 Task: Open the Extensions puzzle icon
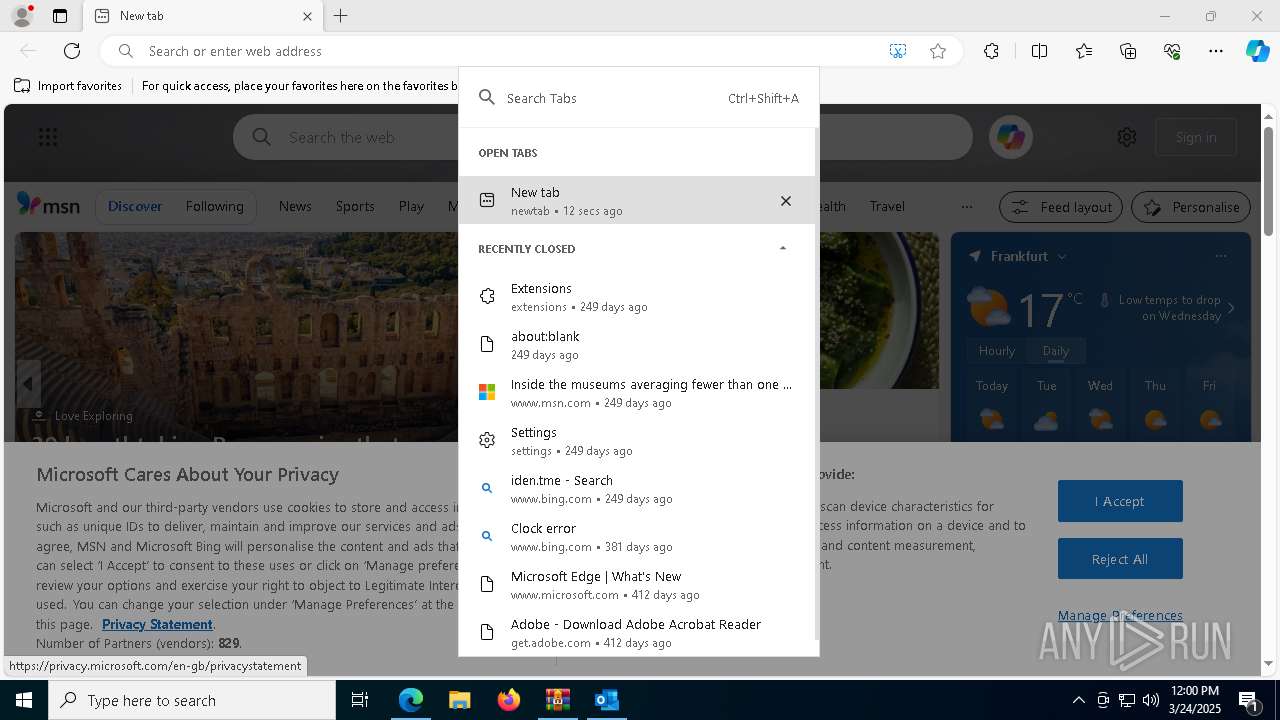991,51
